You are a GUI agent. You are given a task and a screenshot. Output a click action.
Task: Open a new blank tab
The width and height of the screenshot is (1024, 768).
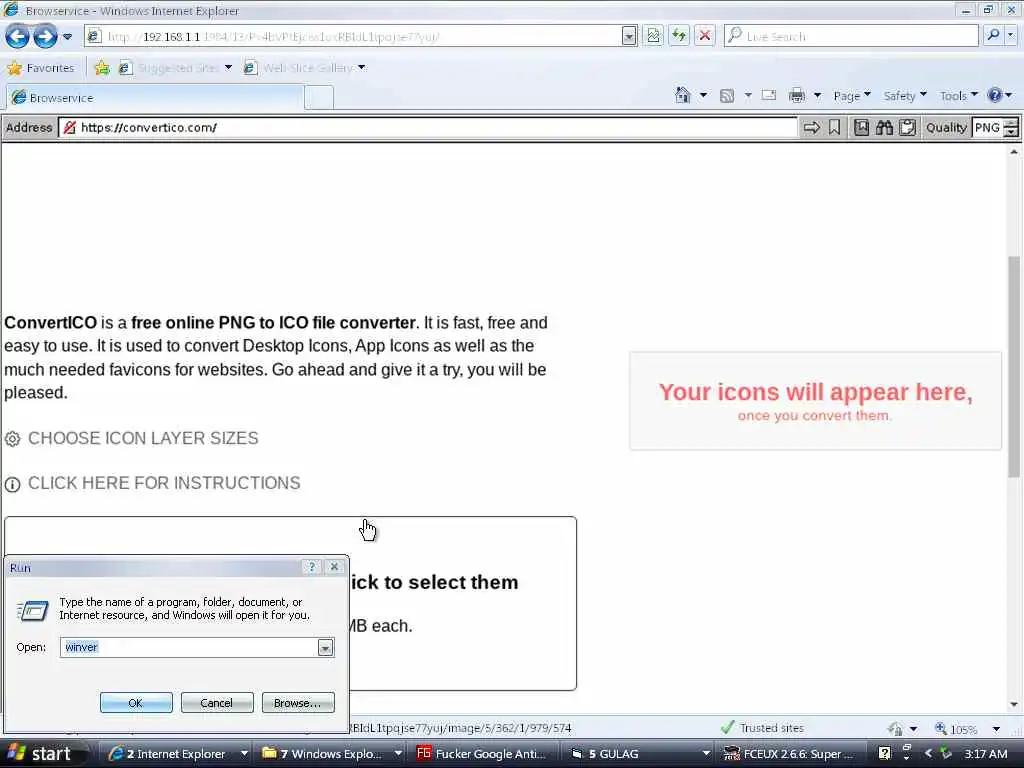click(x=319, y=98)
